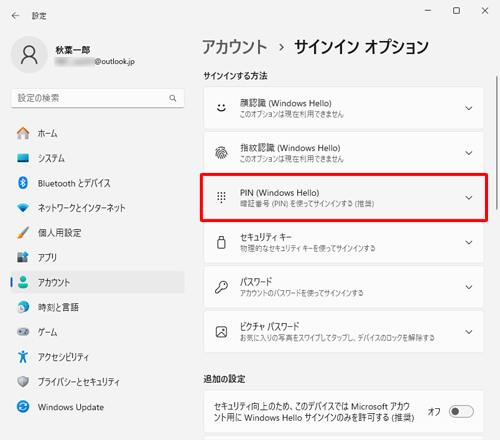
Task: Click the 時刻と言語 globe clock icon
Action: click(x=23, y=307)
